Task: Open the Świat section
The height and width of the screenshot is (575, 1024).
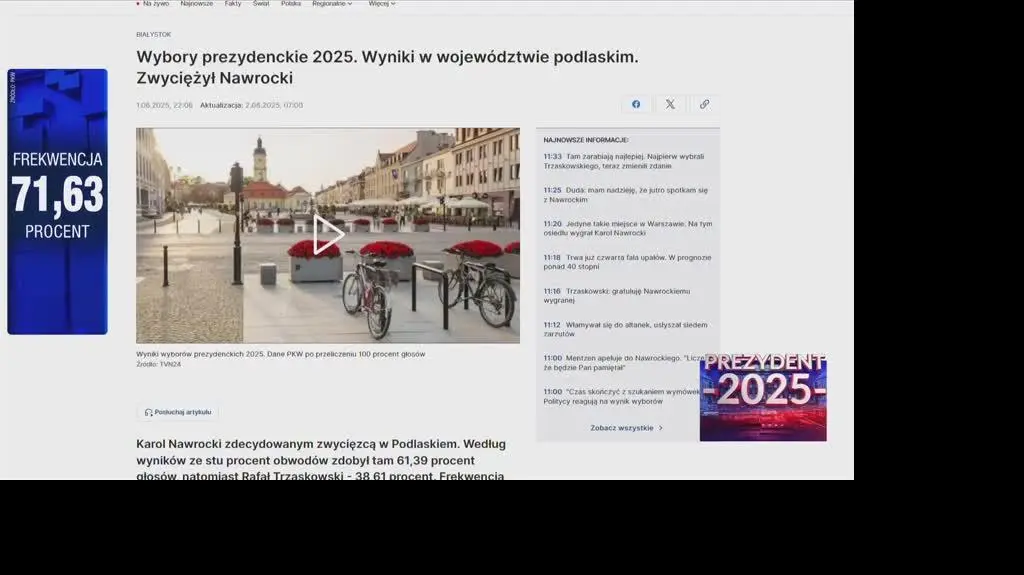Action: (261, 3)
